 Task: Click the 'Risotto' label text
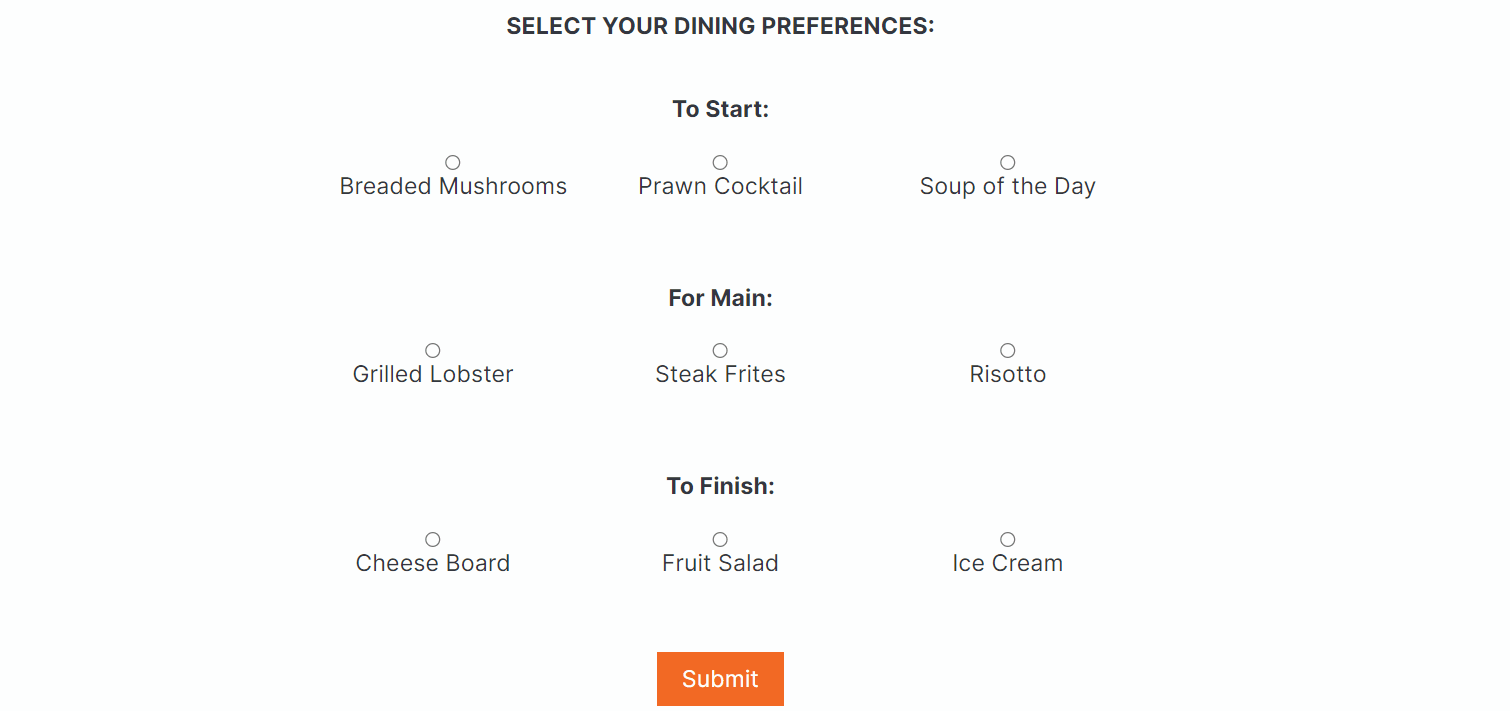(1008, 374)
